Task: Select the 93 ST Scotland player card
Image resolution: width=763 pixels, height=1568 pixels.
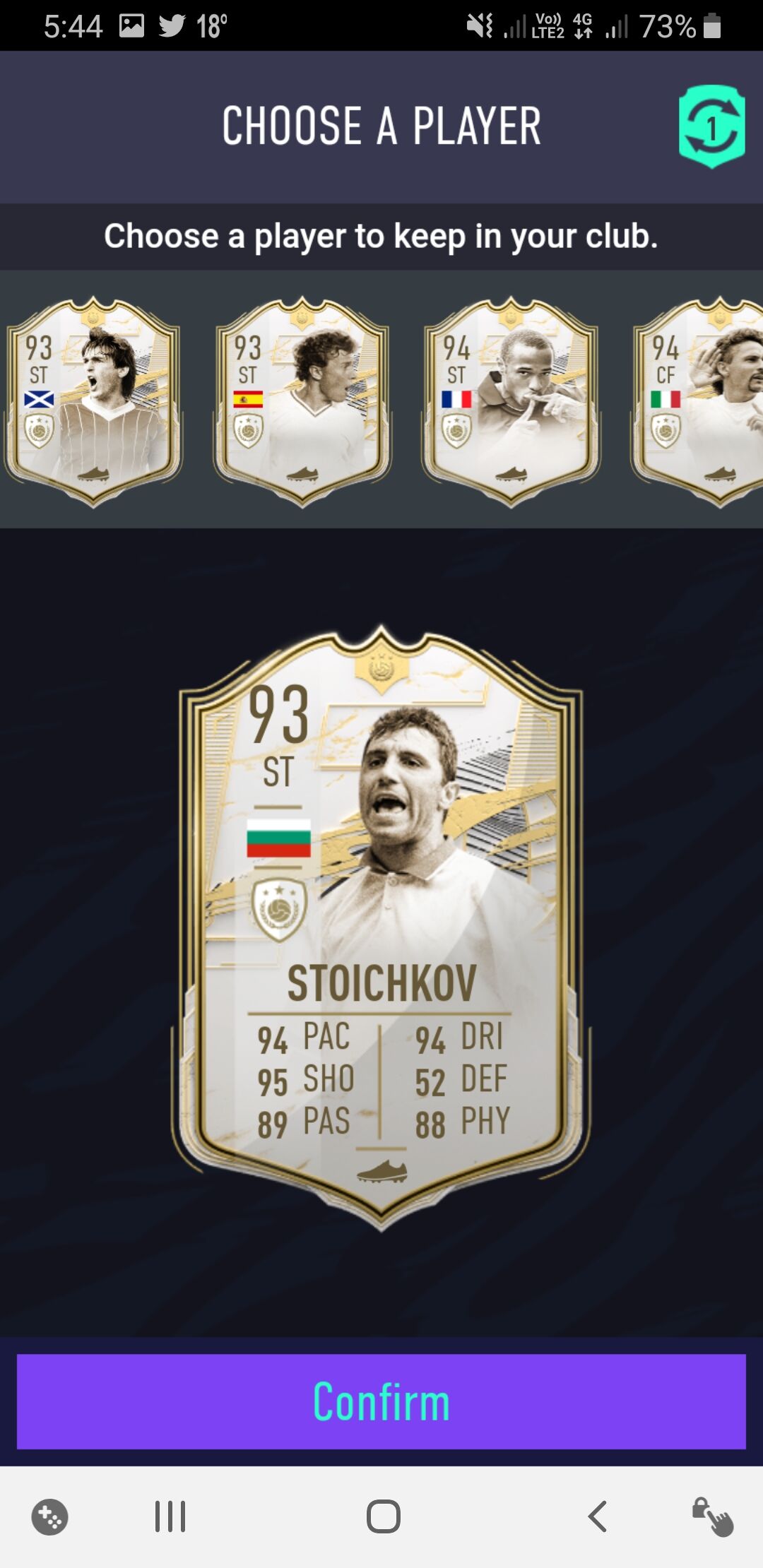Action: coord(93,401)
